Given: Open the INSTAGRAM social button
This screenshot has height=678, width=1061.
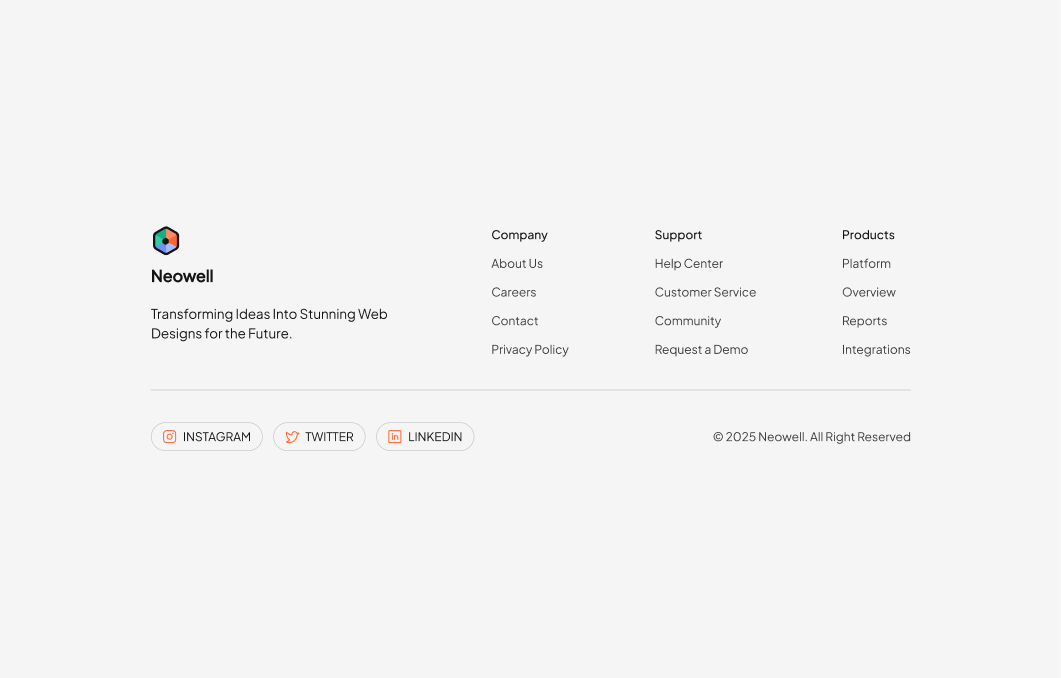Looking at the screenshot, I should (x=206, y=437).
